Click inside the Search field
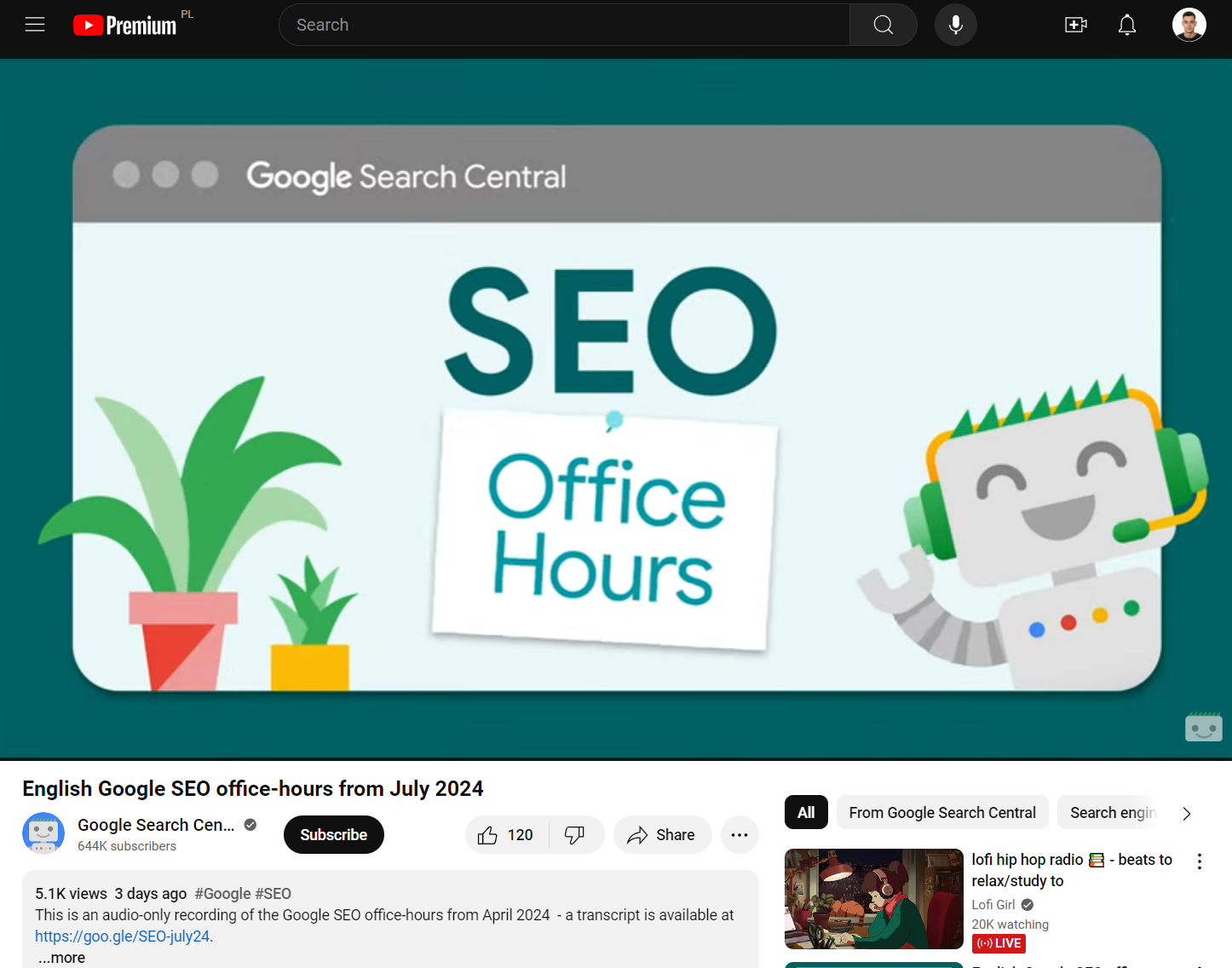Viewport: 1232px width, 968px height. coord(564,25)
